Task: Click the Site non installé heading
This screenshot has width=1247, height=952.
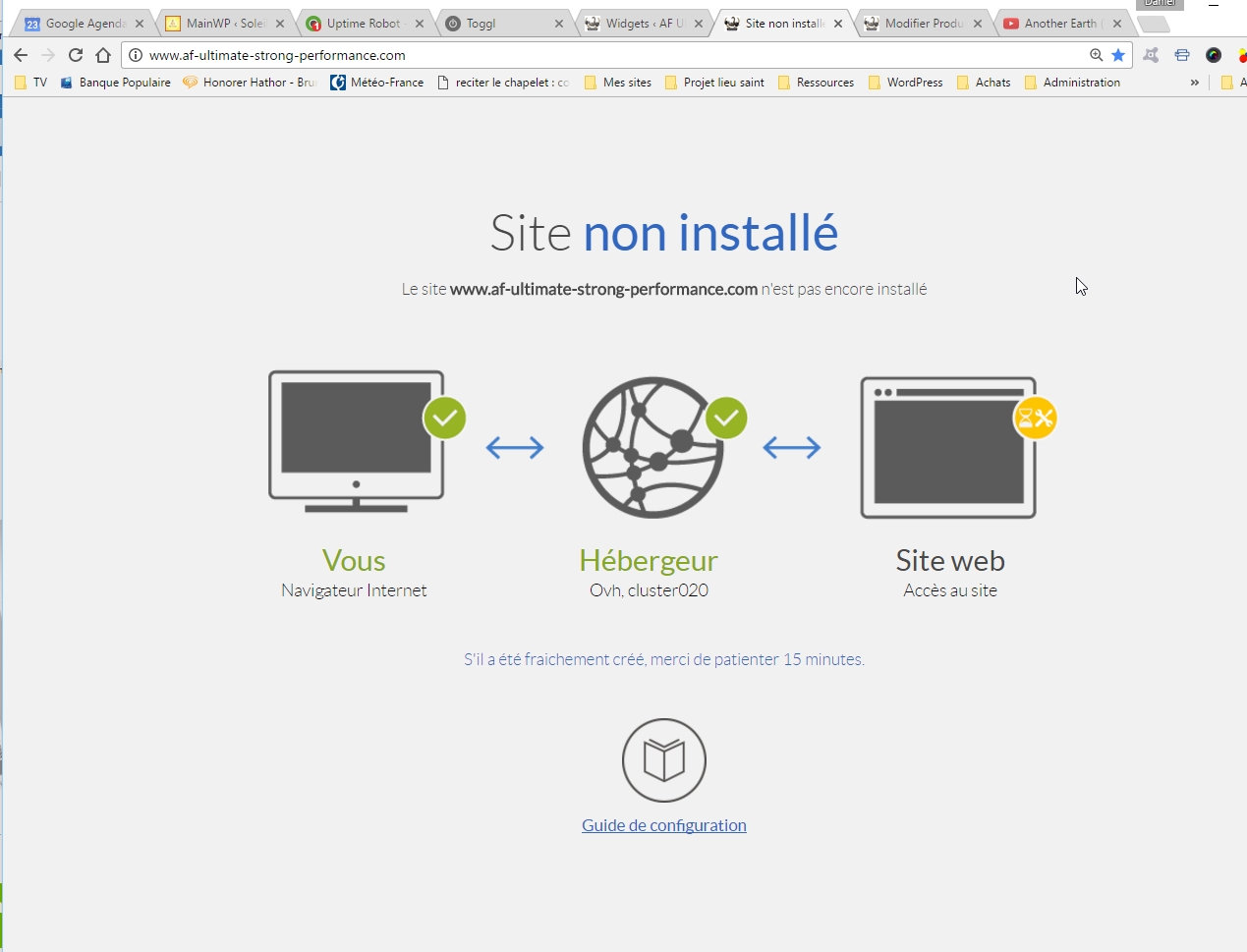Action: point(664,233)
